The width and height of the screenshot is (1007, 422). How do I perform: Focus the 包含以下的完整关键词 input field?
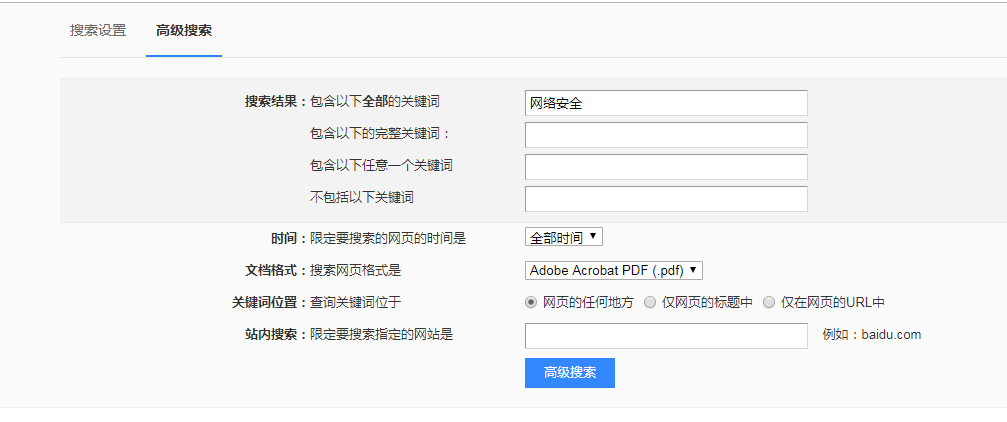click(666, 135)
